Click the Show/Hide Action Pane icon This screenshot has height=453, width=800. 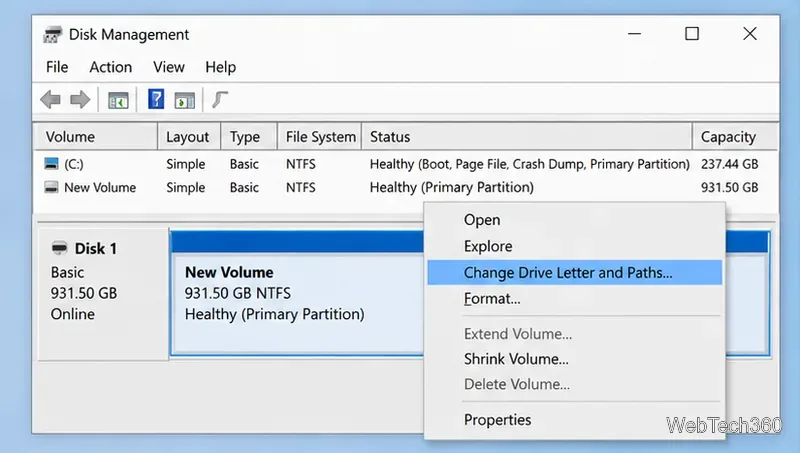pos(185,100)
